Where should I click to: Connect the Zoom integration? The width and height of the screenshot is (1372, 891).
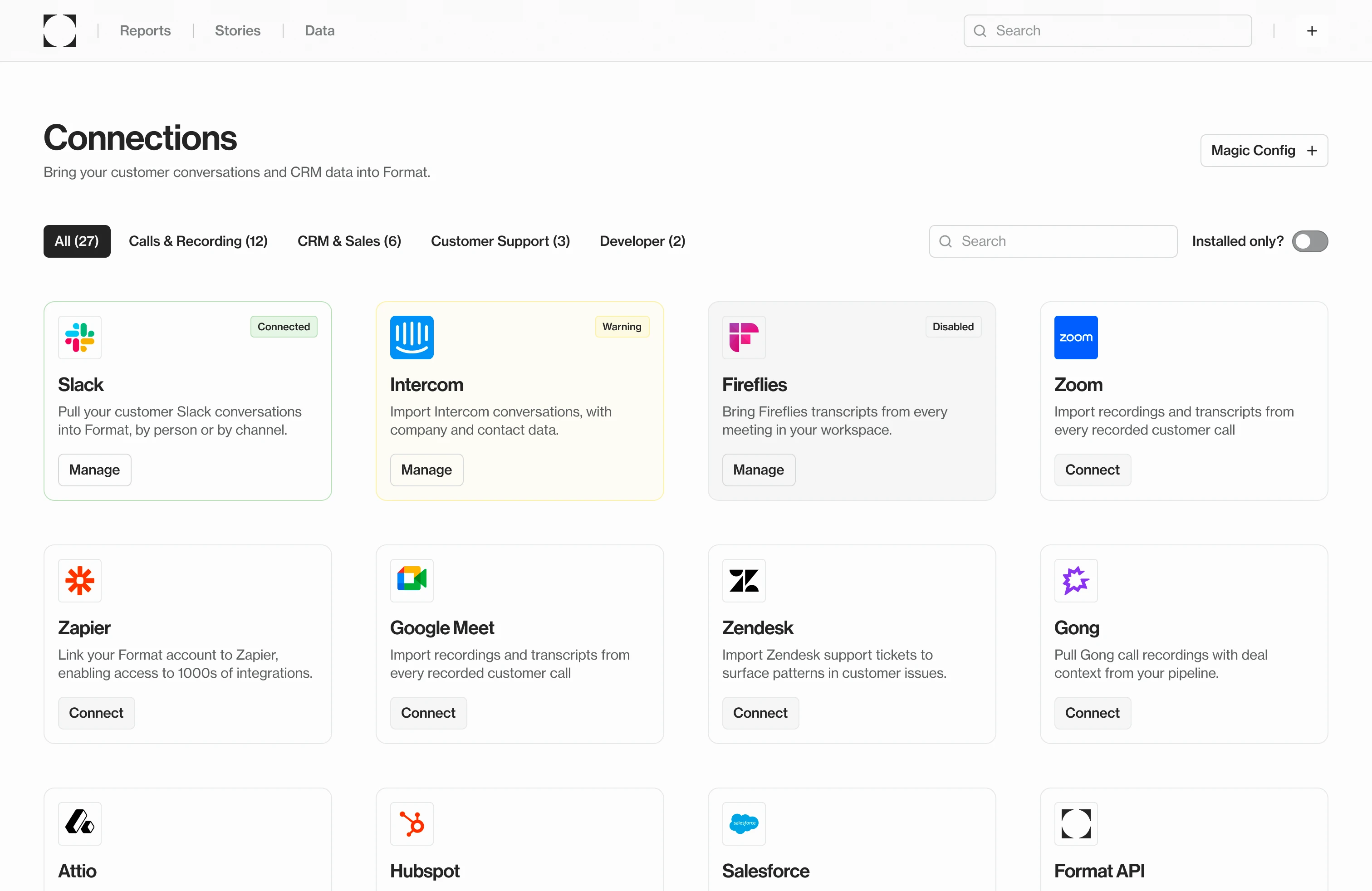(1093, 470)
